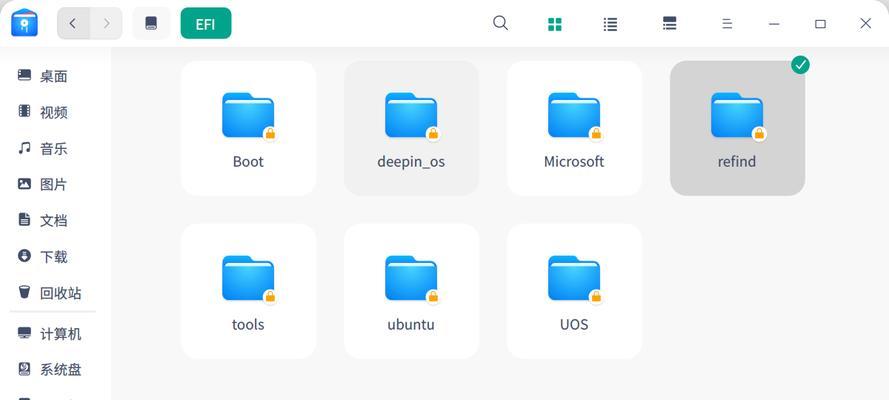Screen dimensions: 889x400
Task: Open 下载 in the sidebar
Action: [55, 257]
